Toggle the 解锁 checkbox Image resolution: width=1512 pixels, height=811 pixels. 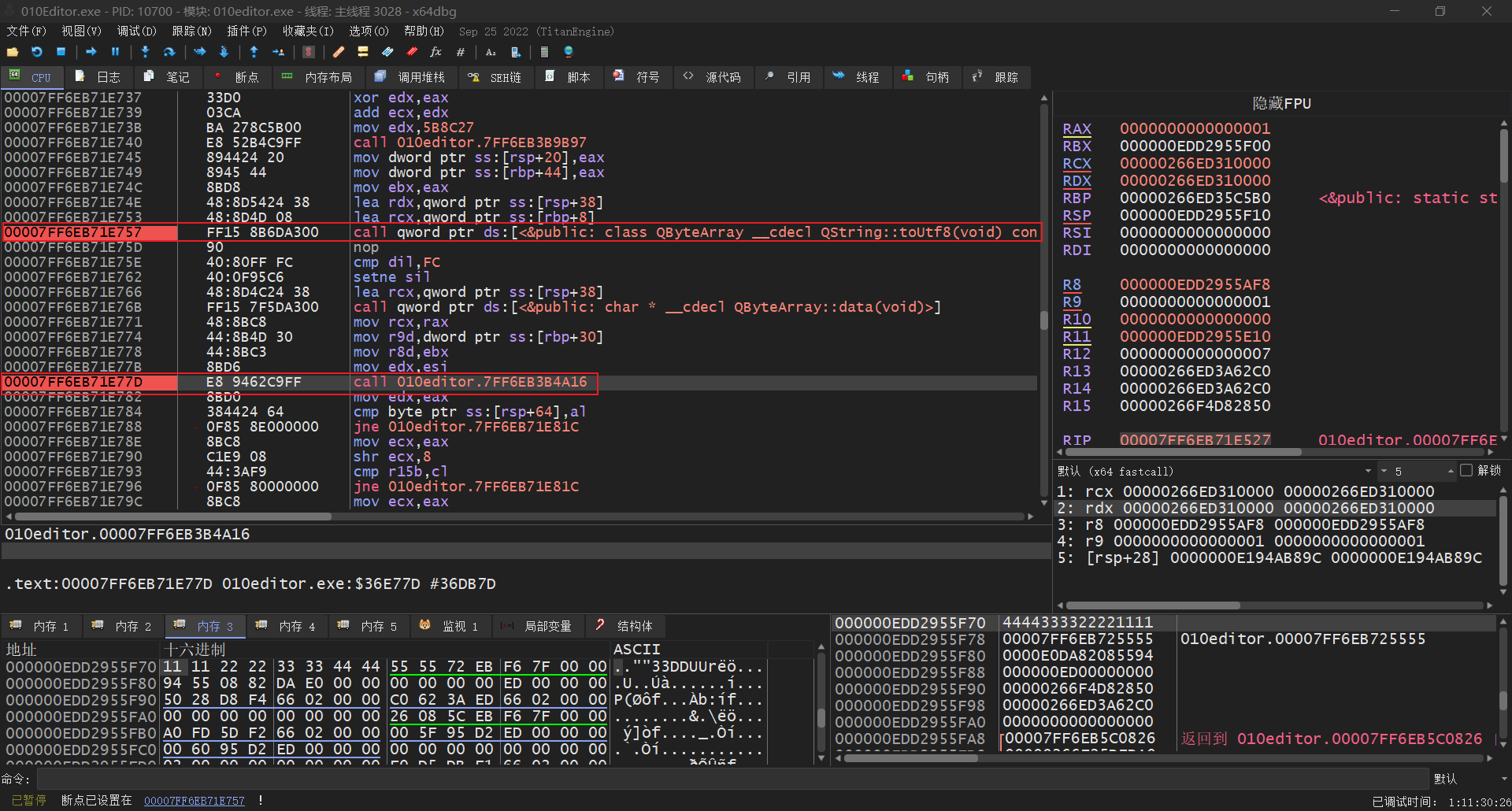1466,471
